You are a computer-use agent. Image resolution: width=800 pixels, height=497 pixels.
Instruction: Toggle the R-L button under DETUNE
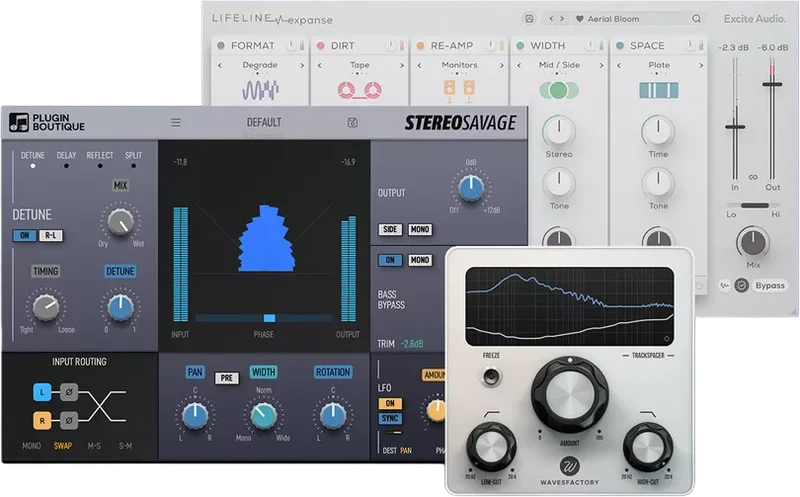pos(51,236)
